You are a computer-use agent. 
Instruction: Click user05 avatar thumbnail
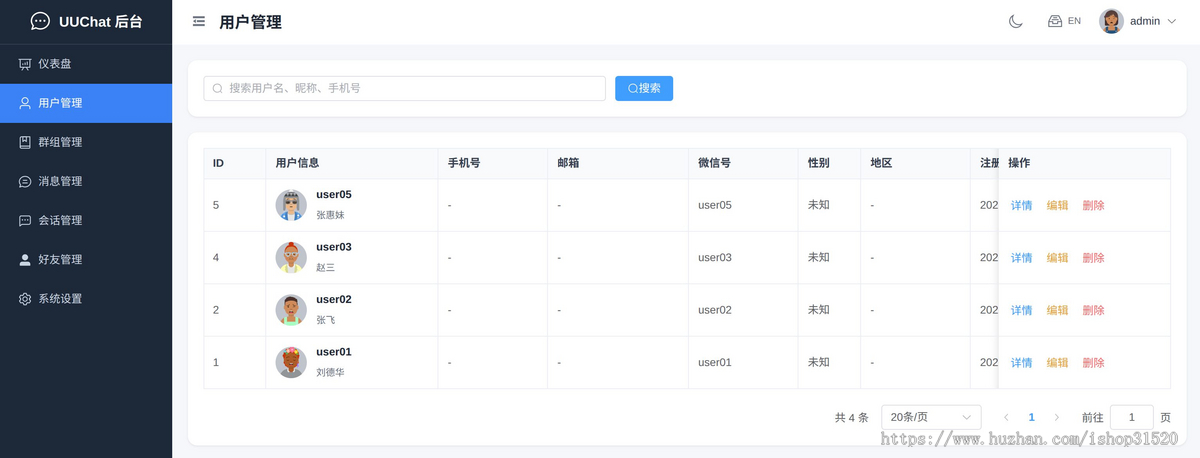[291, 205]
